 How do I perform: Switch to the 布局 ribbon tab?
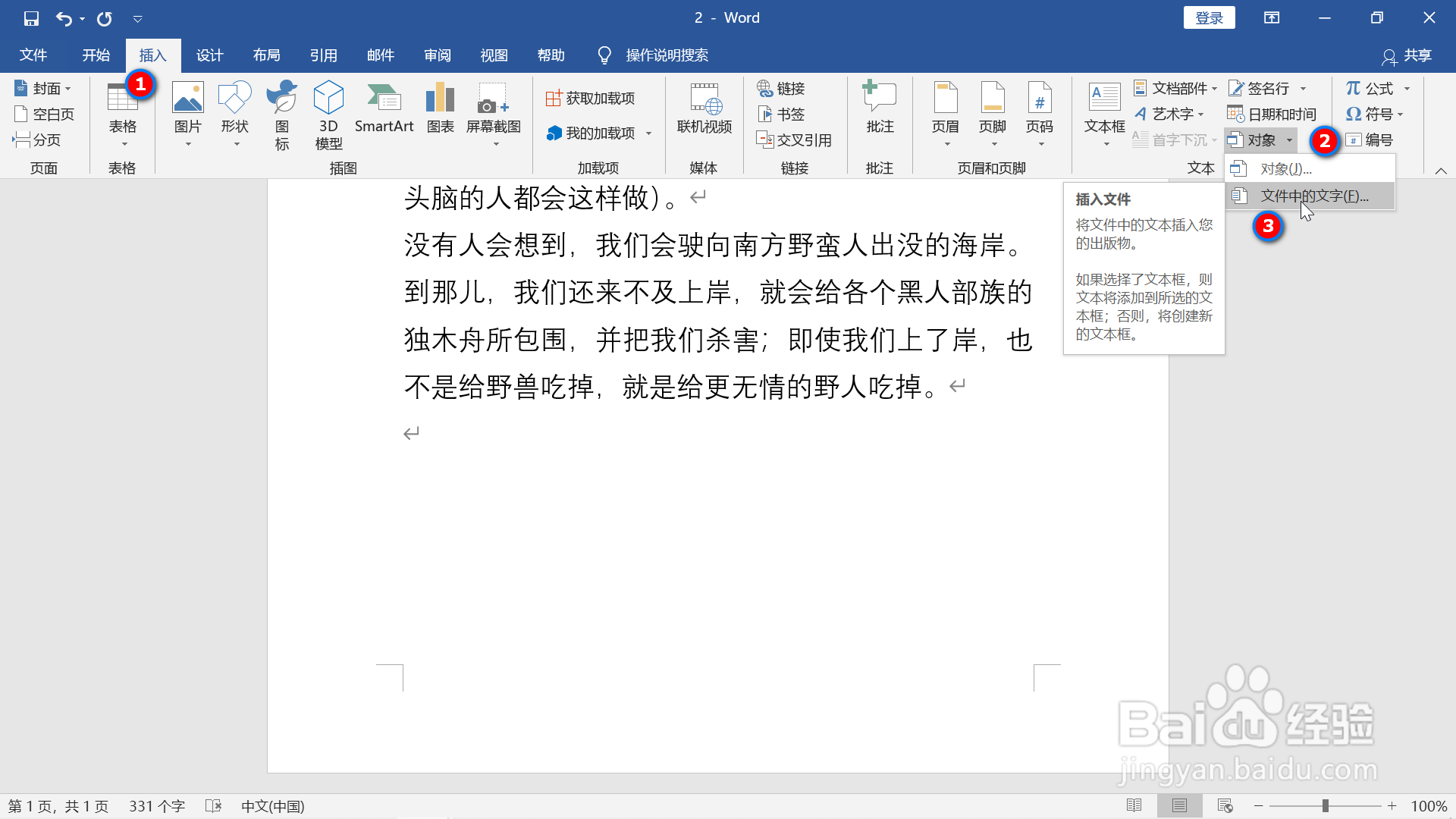click(266, 55)
